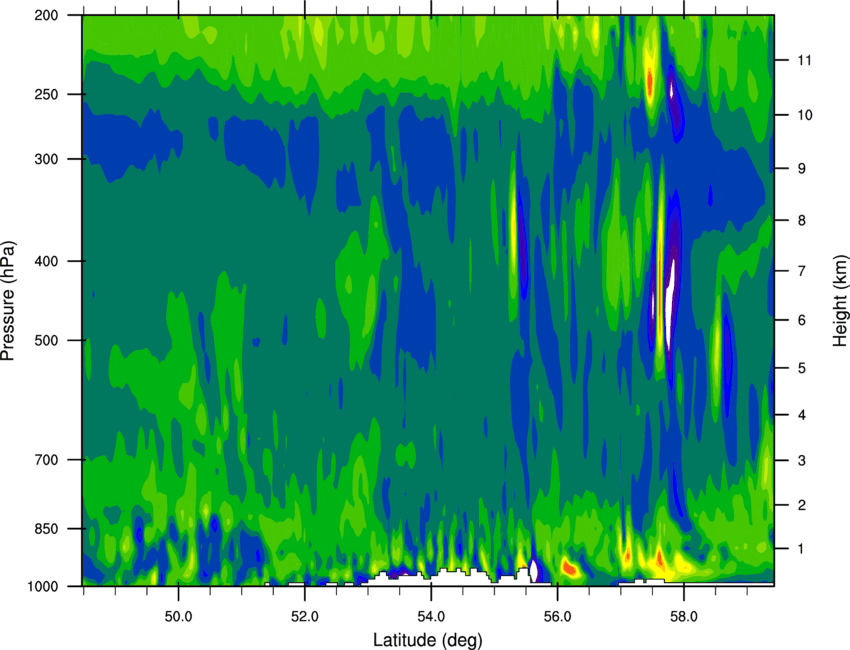
Task: Click height tick label 9
Action: 801,169
